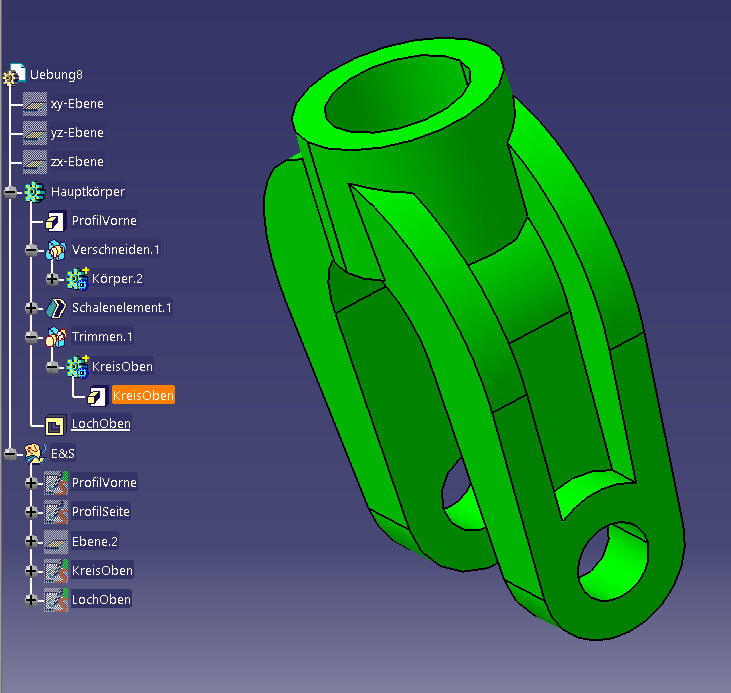Expand the ProfilSeite sketch node
This screenshot has height=693, width=731.
(31, 512)
